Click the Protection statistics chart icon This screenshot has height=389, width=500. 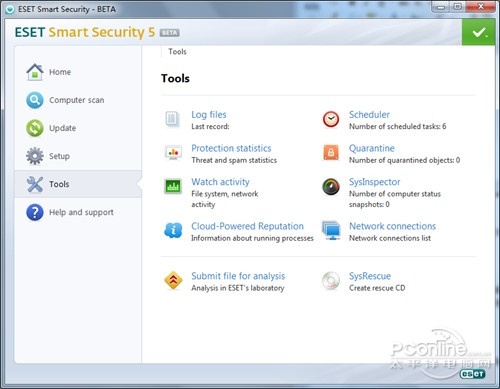pos(173,153)
